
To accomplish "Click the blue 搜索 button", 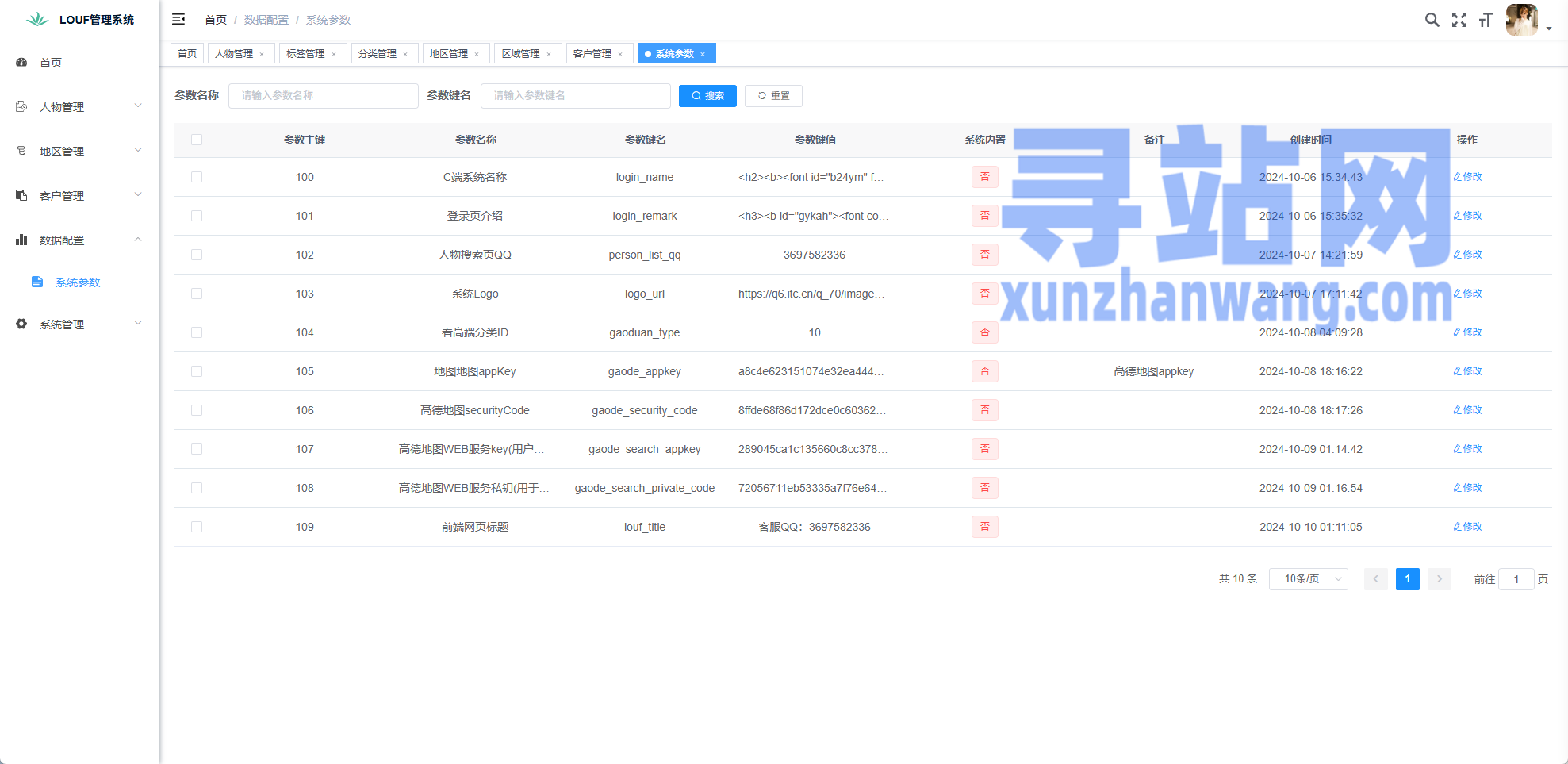I will pos(707,96).
